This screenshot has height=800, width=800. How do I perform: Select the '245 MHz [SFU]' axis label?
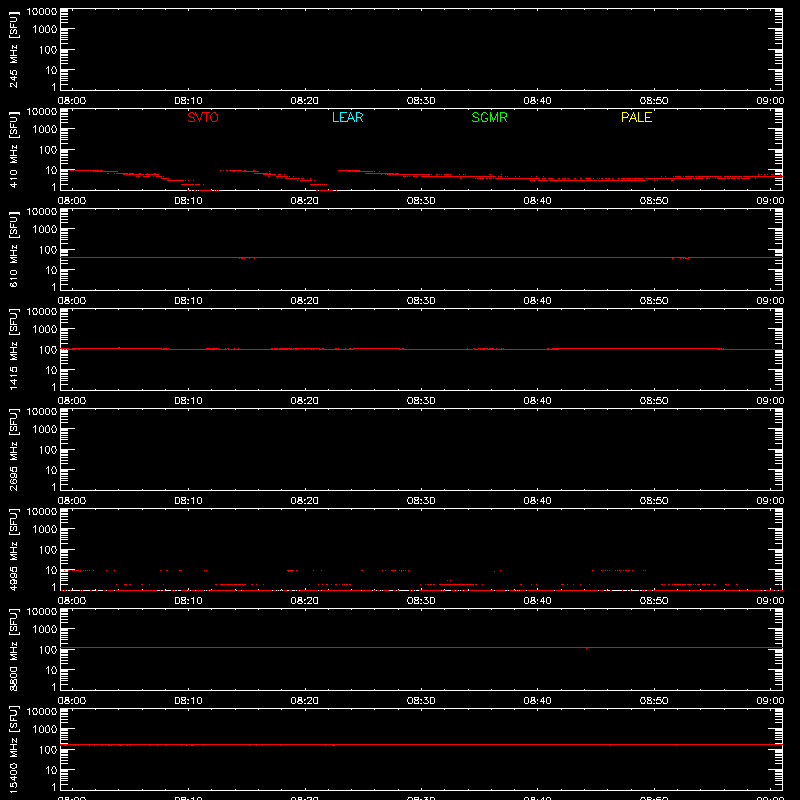[x=13, y=49]
